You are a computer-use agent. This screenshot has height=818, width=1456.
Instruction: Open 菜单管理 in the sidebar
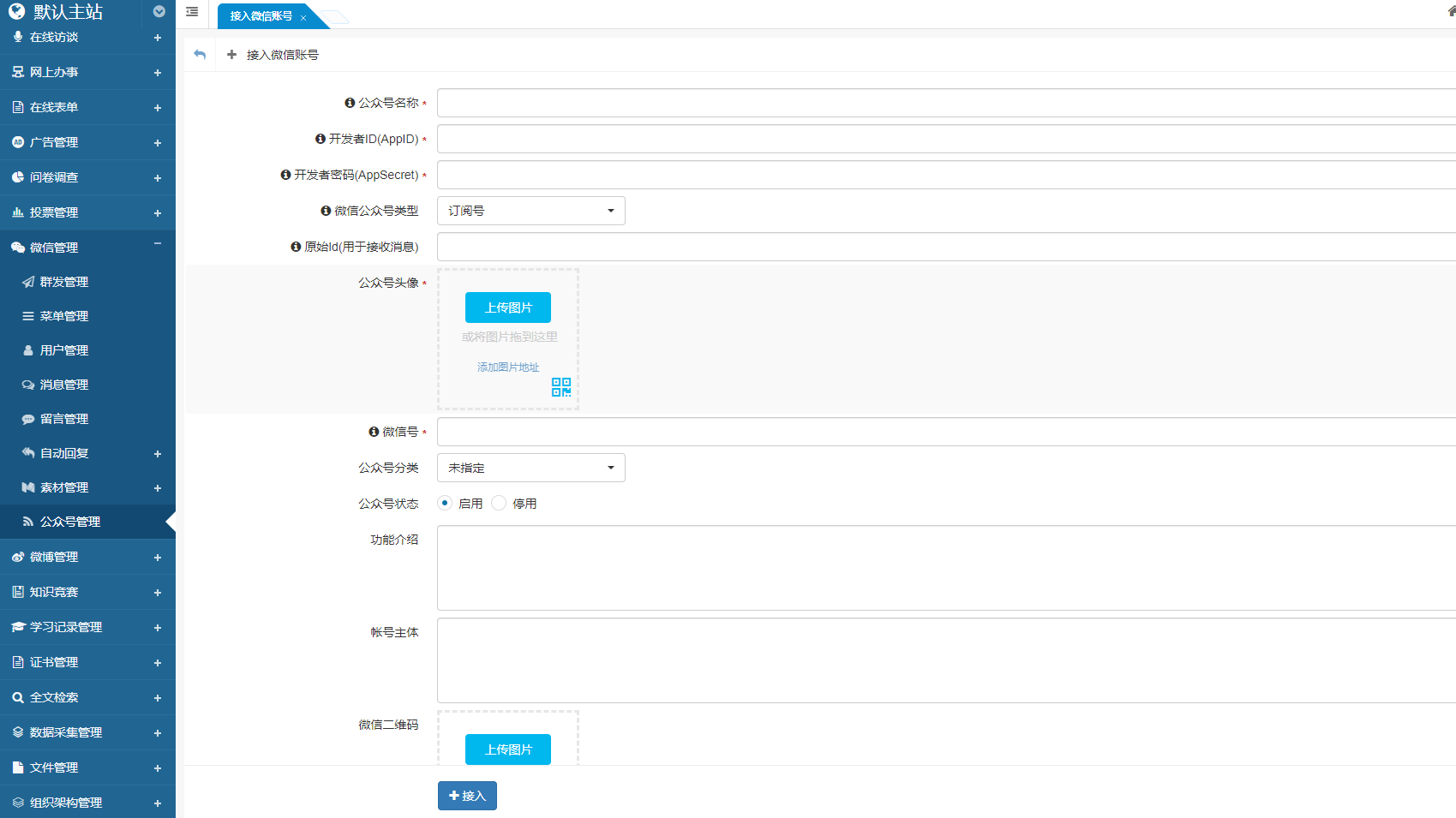coord(64,316)
